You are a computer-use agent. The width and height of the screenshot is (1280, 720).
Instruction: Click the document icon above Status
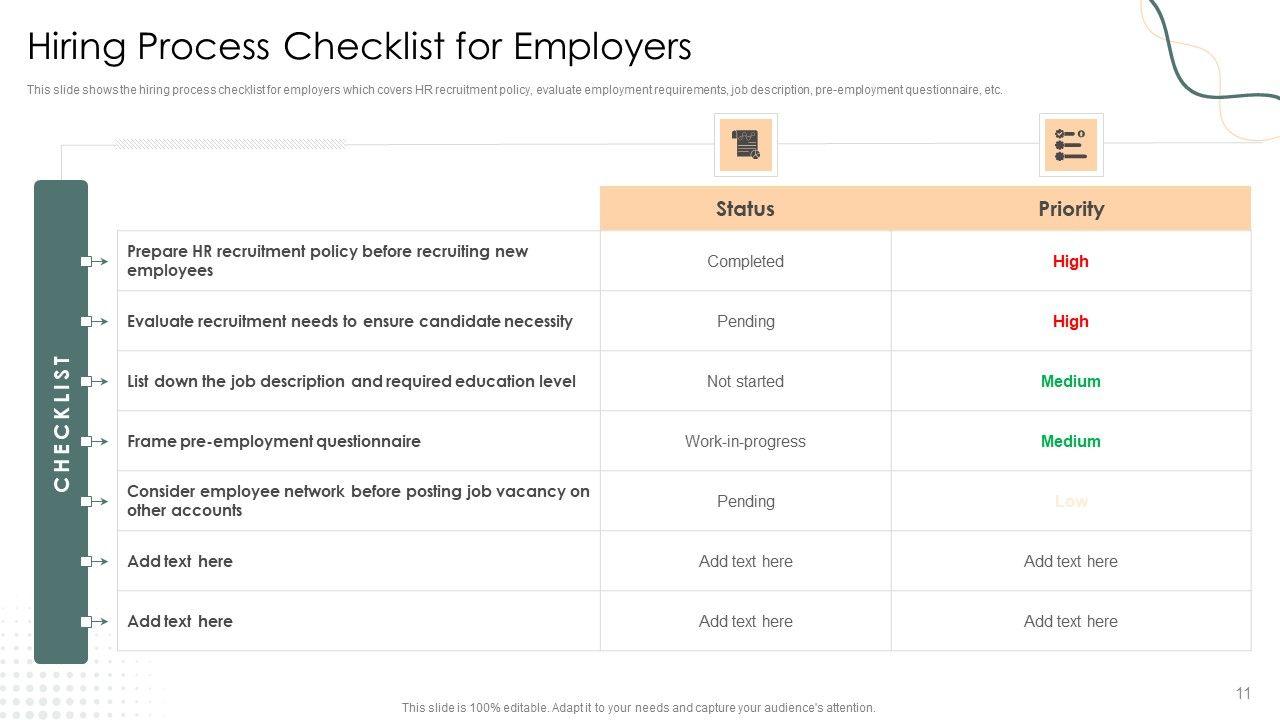point(745,145)
